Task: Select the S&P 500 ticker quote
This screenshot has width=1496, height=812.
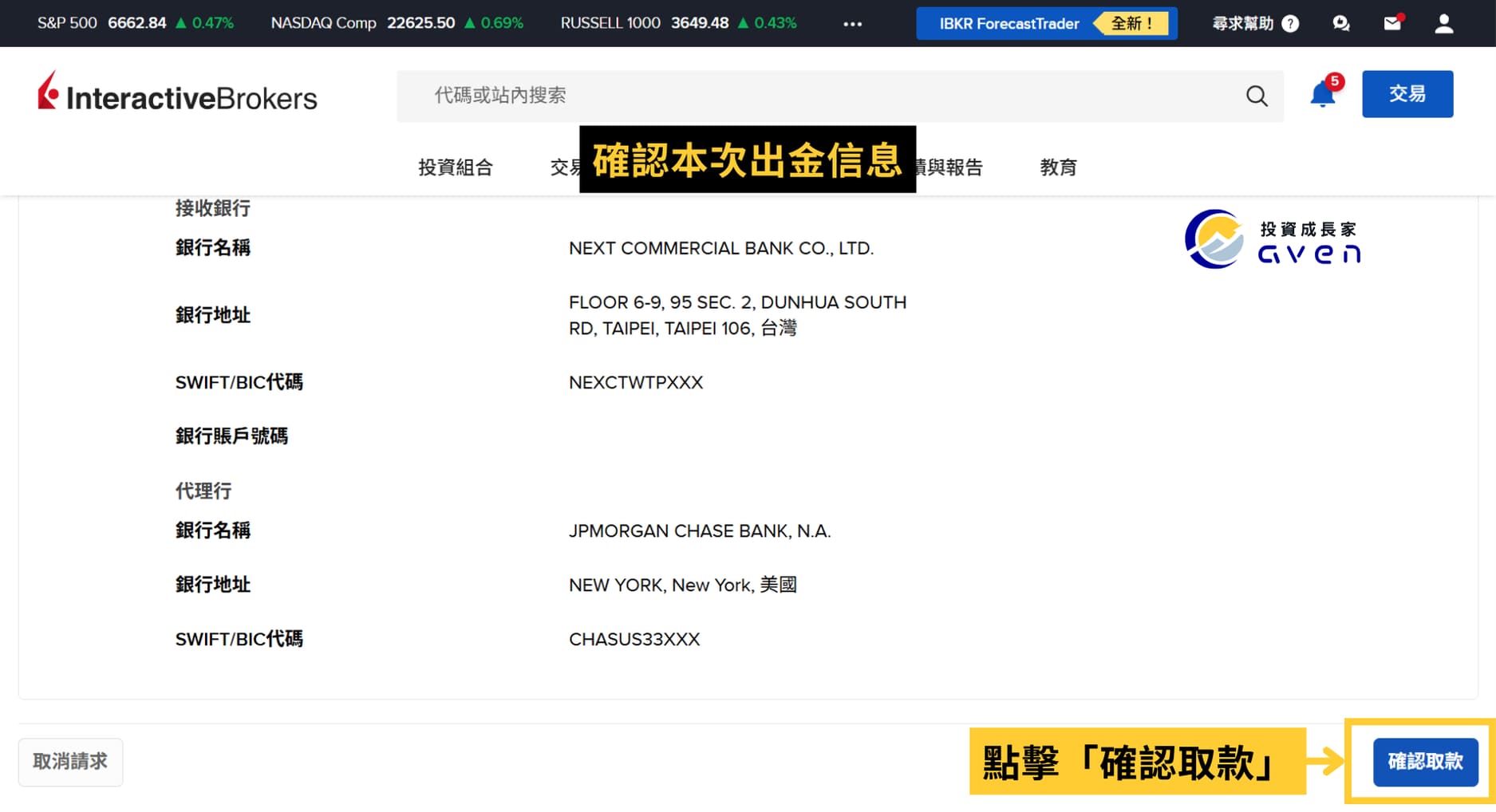Action: coord(135,23)
